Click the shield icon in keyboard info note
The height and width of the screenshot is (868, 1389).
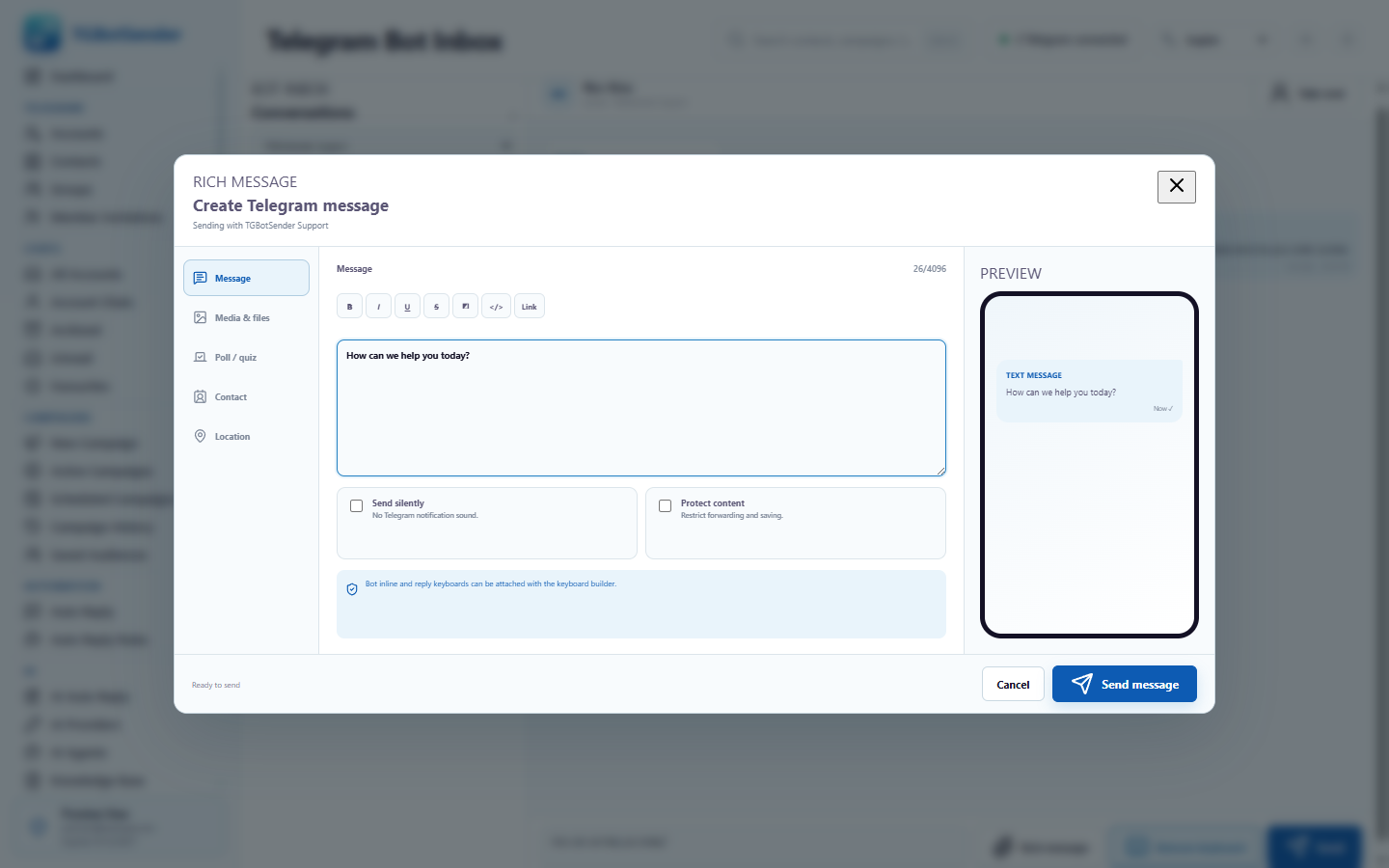pyautogui.click(x=352, y=589)
